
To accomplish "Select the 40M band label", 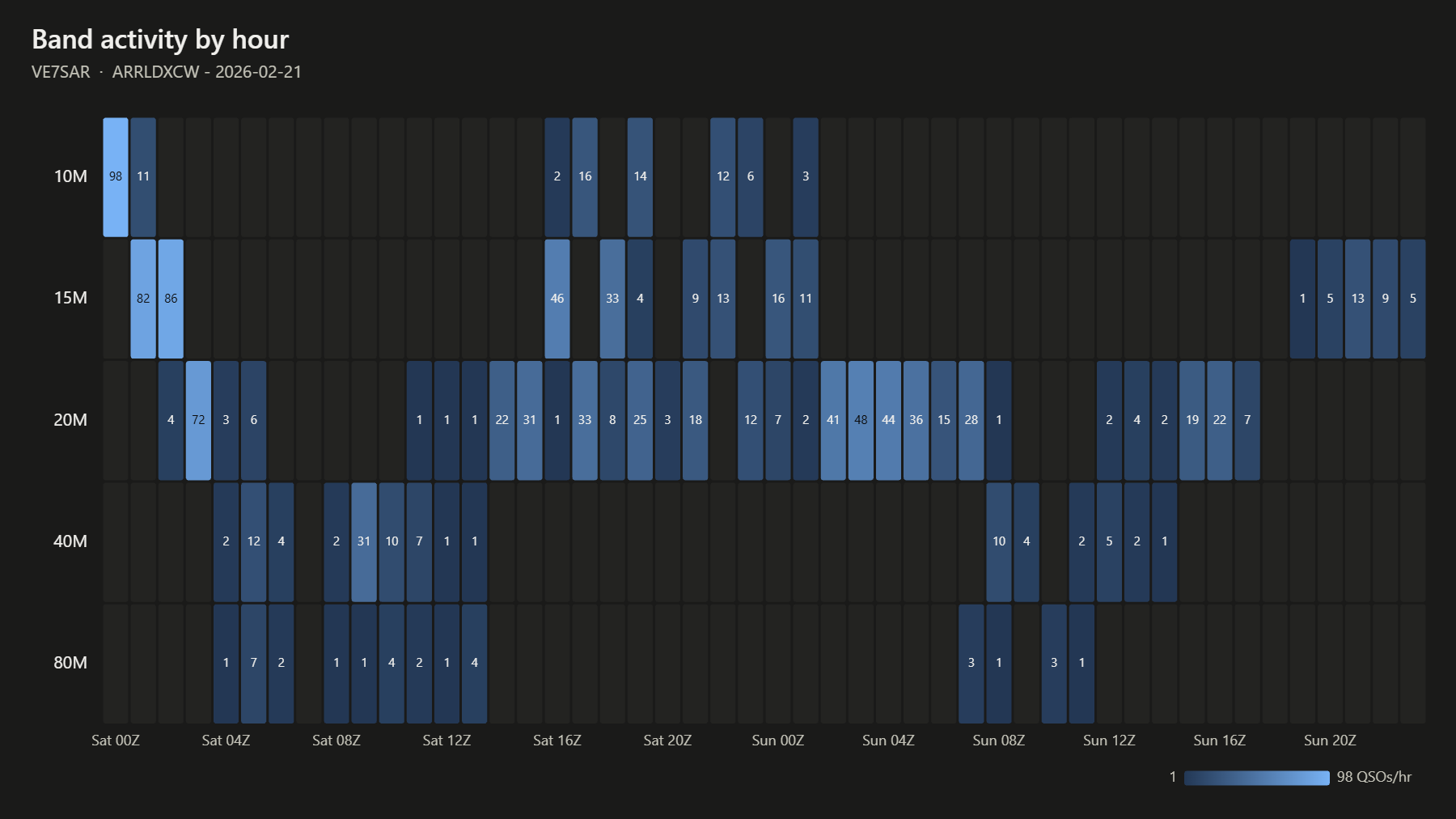I will pyautogui.click(x=70, y=541).
